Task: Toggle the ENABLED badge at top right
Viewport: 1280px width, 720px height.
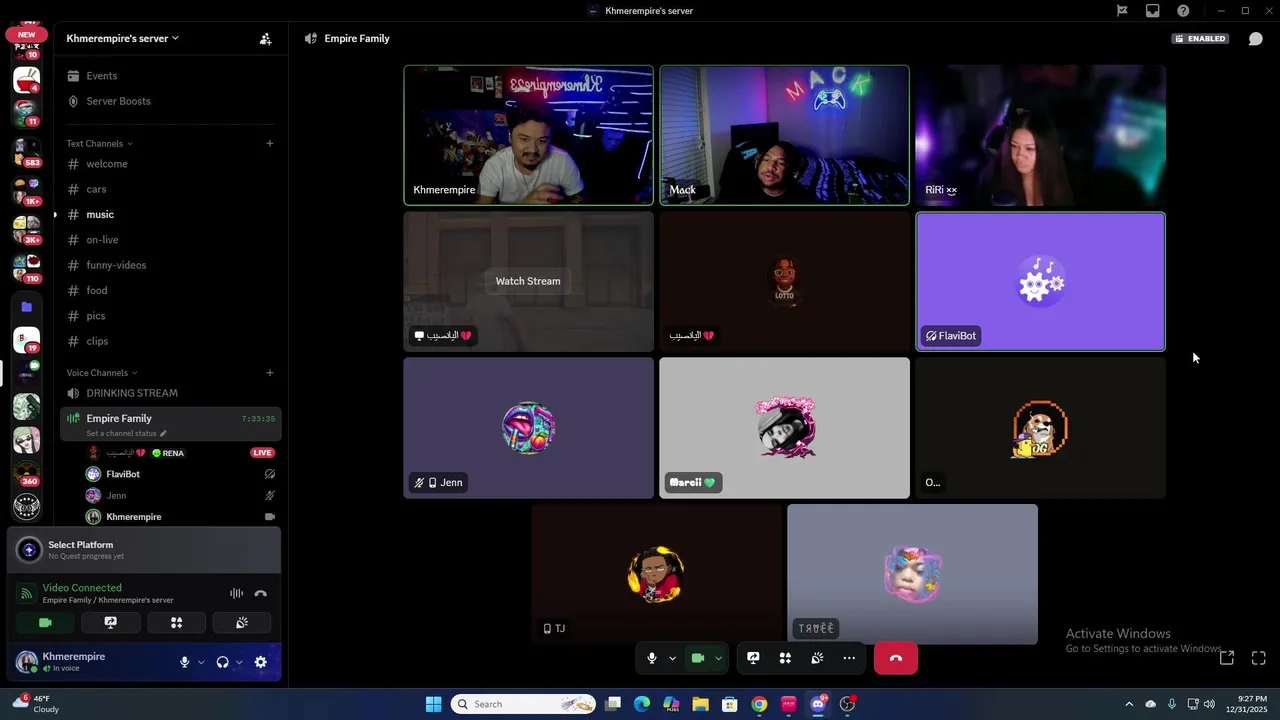Action: pyautogui.click(x=1201, y=39)
